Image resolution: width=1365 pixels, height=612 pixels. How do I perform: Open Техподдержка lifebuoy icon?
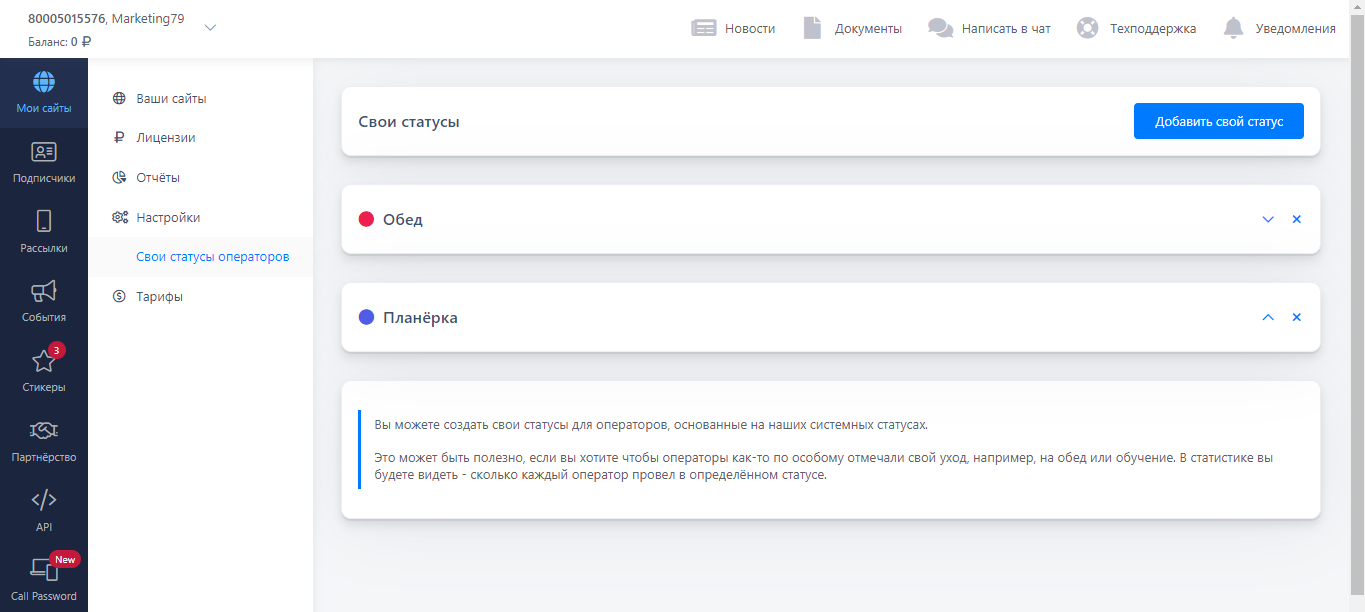1087,28
